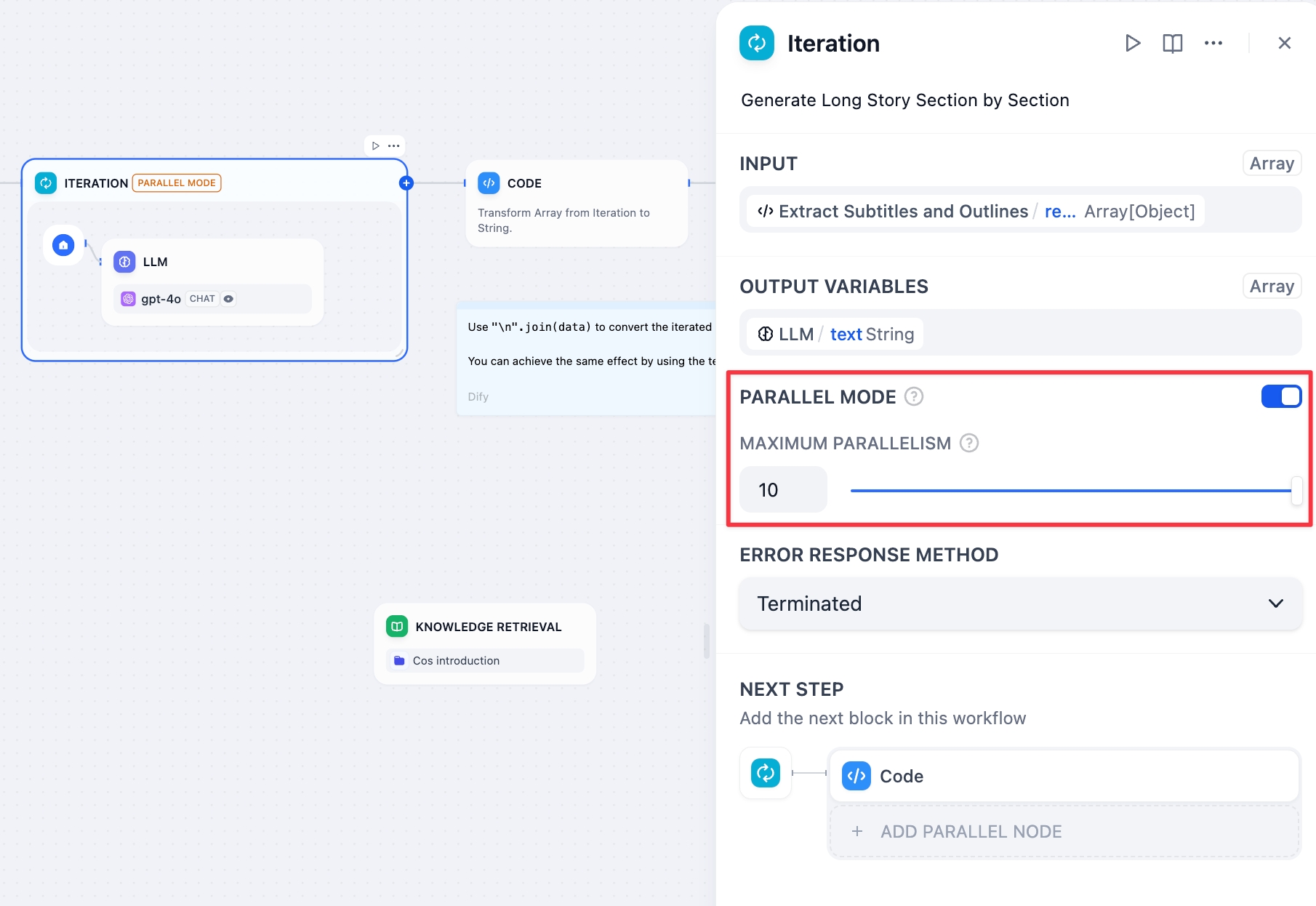The image size is (1316, 906).
Task: Click the Maximum Parallelism slider handle
Action: [x=1296, y=491]
